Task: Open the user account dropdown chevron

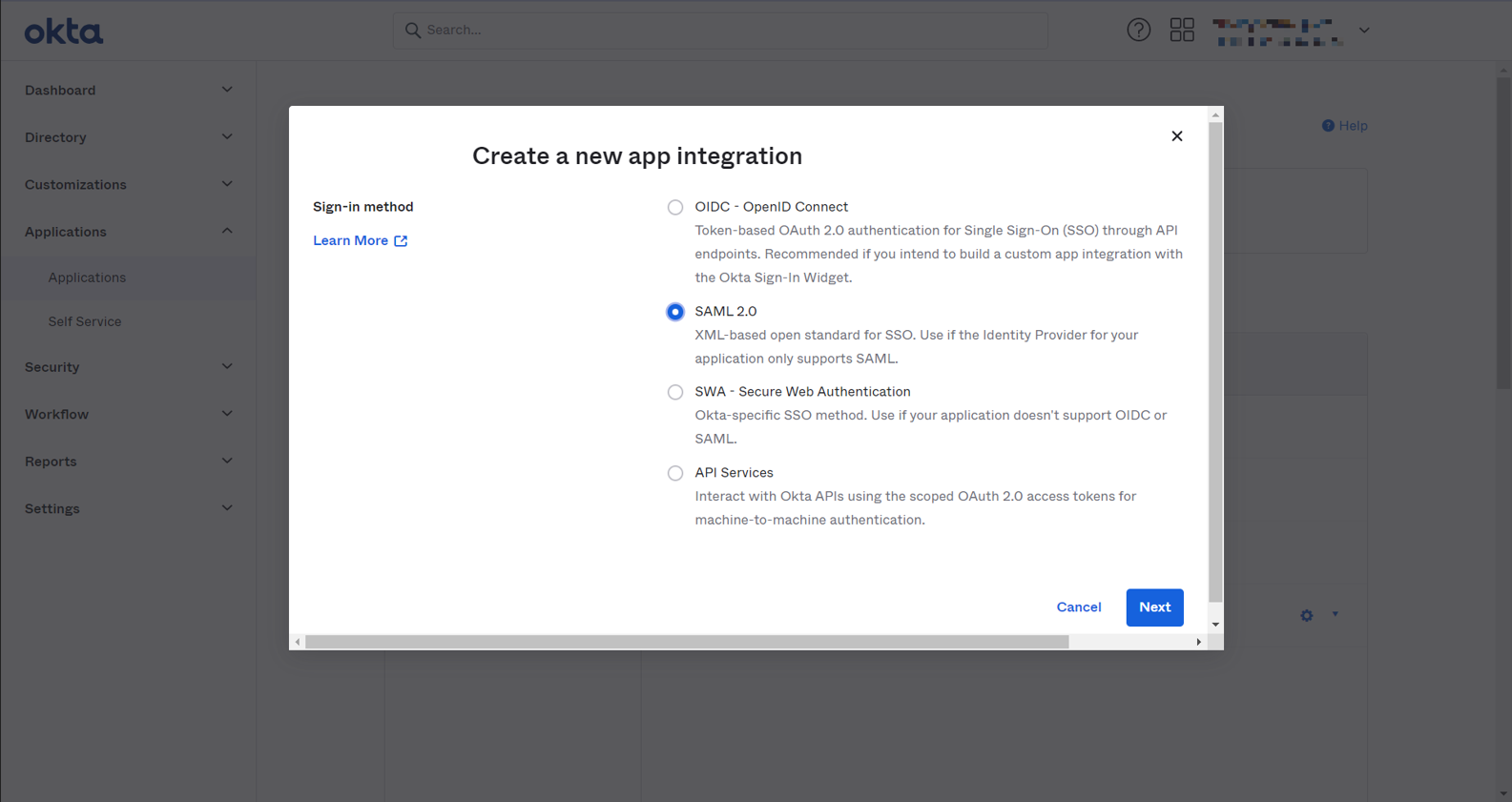Action: tap(1364, 31)
